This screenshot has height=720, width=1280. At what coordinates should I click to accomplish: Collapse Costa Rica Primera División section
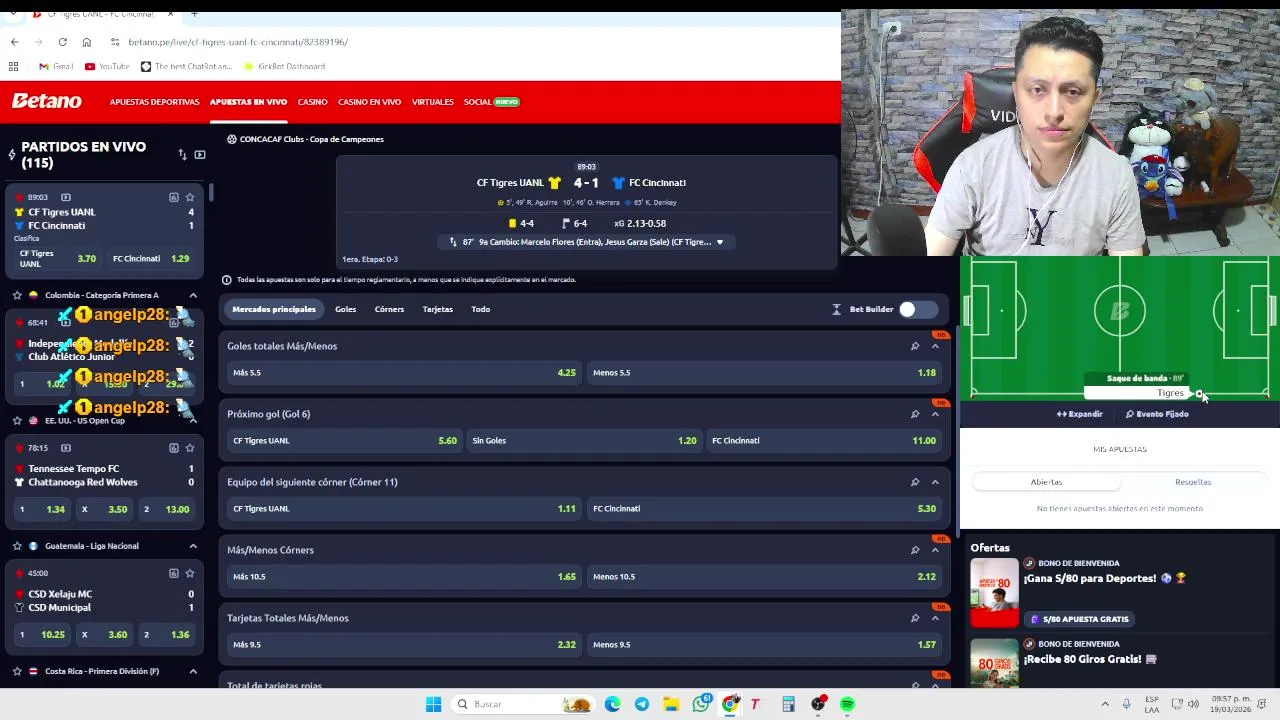(193, 671)
